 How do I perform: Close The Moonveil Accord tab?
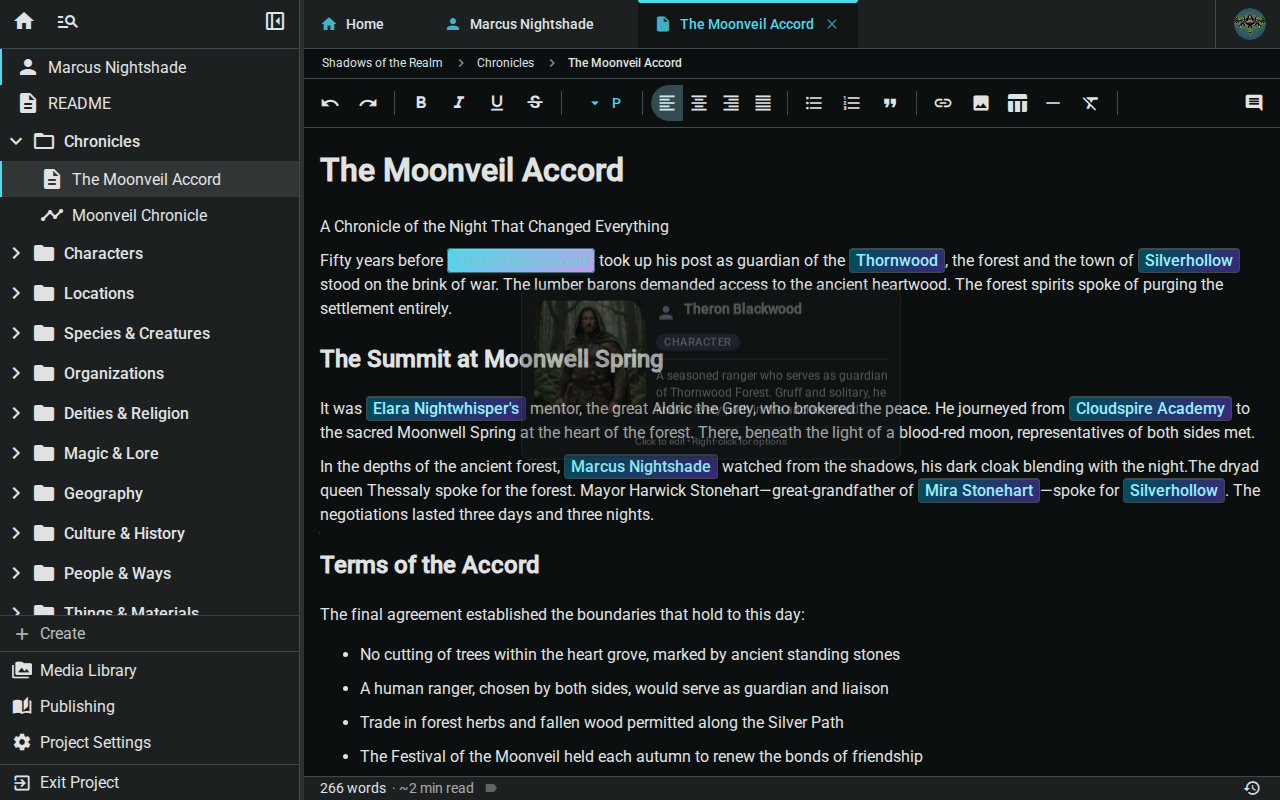(x=832, y=24)
